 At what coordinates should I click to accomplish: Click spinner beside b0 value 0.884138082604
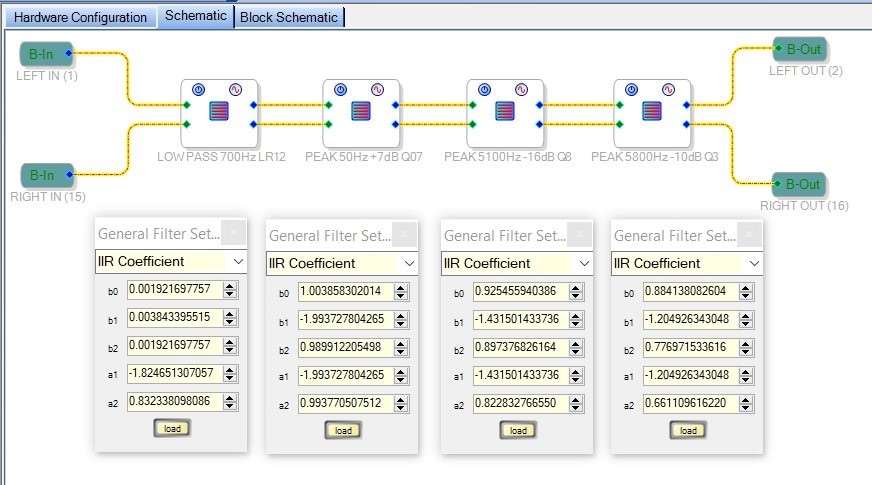pyautogui.click(x=746, y=291)
